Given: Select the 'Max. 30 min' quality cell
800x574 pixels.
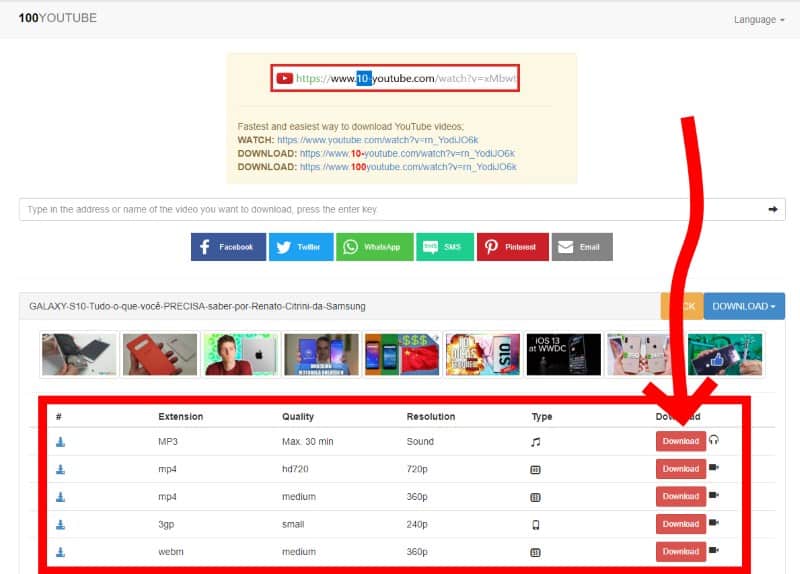Looking at the screenshot, I should tap(308, 442).
